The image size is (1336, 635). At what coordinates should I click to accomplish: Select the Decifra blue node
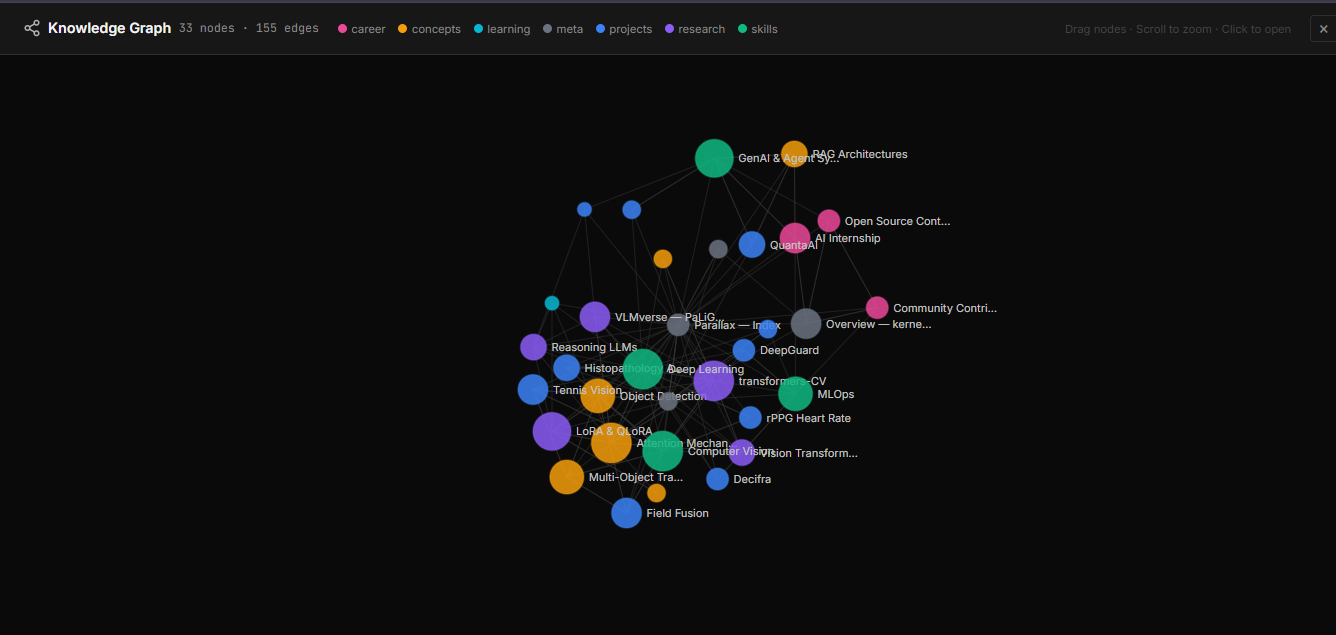[x=718, y=479]
